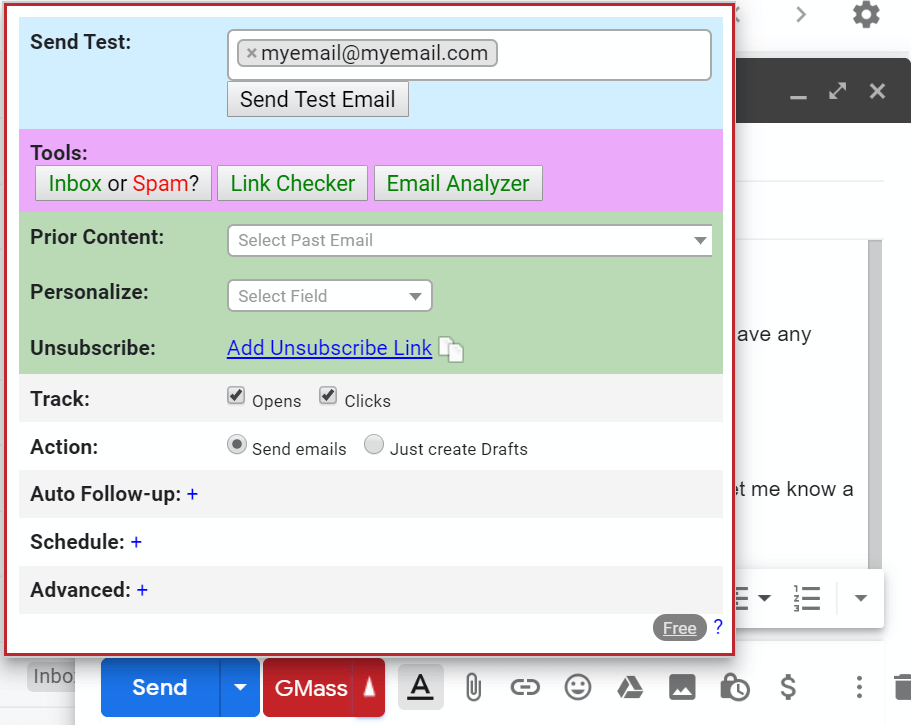911x725 pixels.
Task: Uncheck the Opens tracking checkbox
Action: pos(236,396)
